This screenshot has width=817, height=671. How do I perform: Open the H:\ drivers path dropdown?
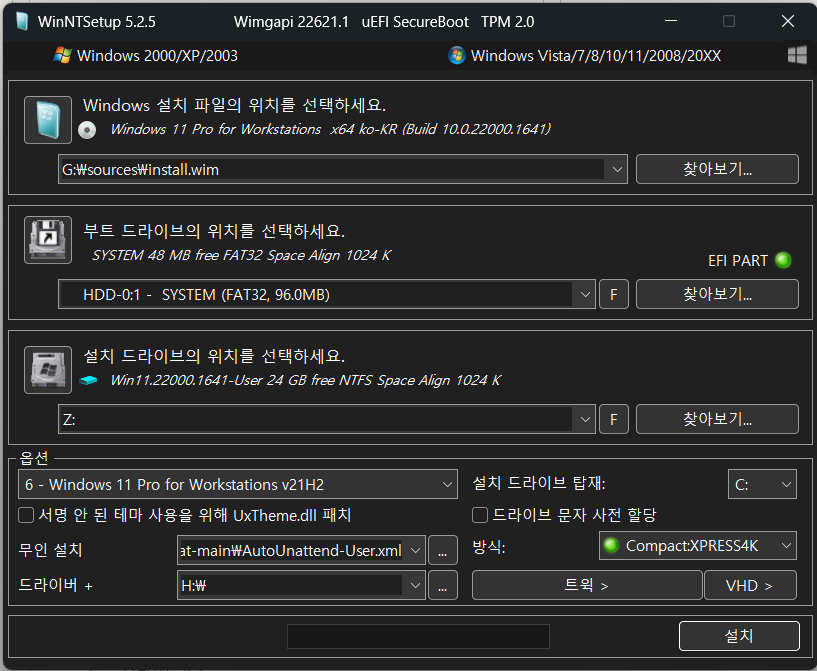pyautogui.click(x=415, y=586)
